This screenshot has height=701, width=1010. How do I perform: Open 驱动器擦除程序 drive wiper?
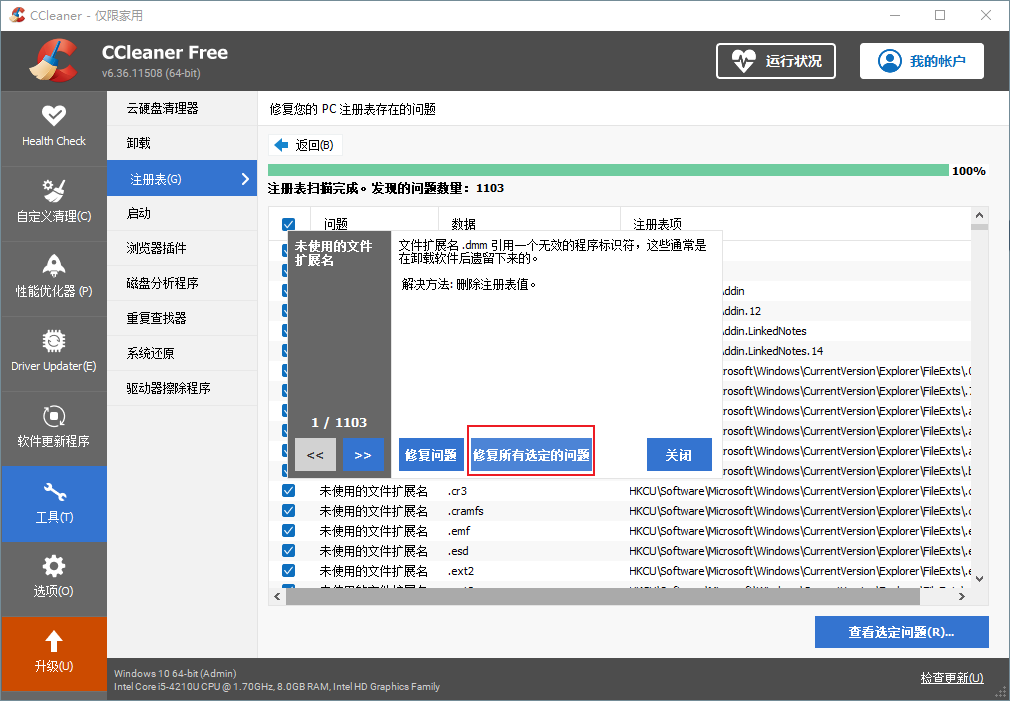pos(182,388)
